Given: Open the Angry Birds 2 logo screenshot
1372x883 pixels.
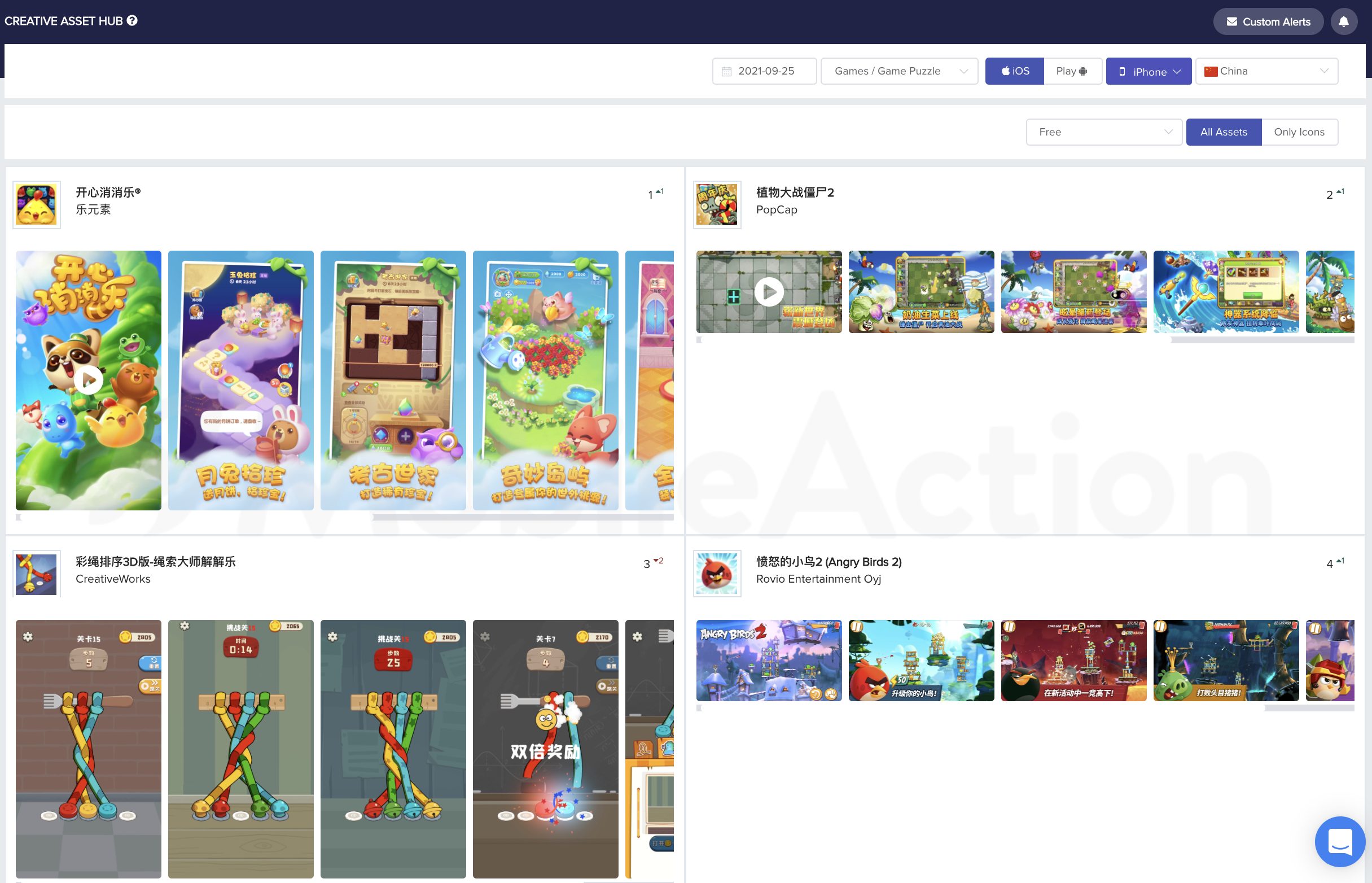Looking at the screenshot, I should point(769,661).
